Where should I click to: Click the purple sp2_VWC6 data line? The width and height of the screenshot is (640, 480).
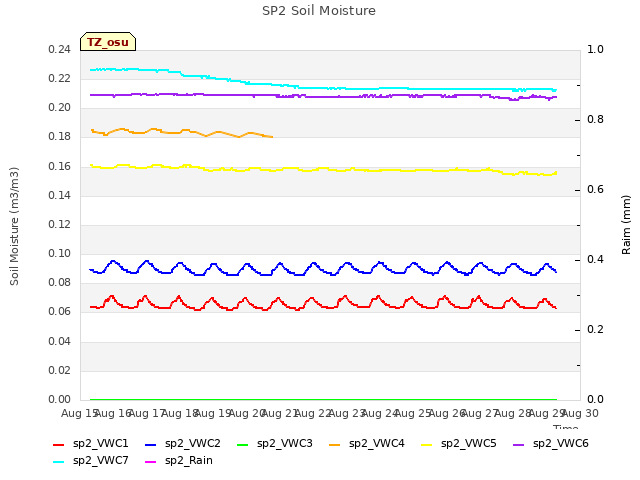click(322, 97)
